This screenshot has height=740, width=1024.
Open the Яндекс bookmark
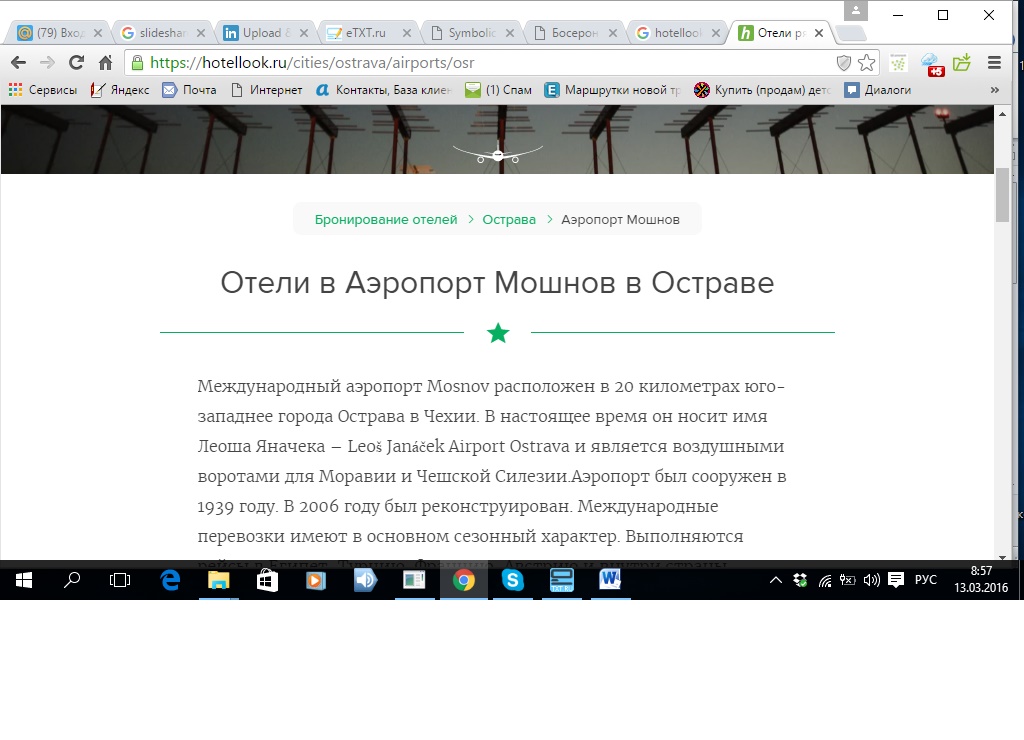pyautogui.click(x=120, y=90)
